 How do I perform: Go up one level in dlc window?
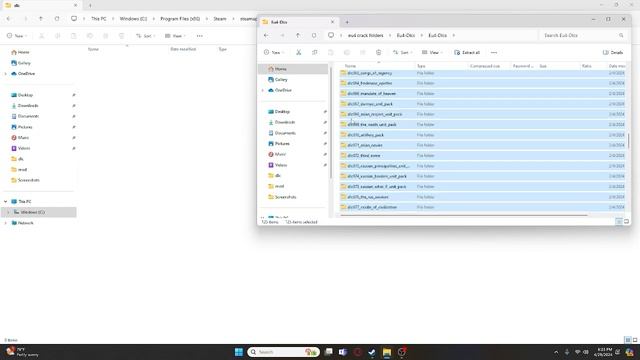click(x=41, y=19)
